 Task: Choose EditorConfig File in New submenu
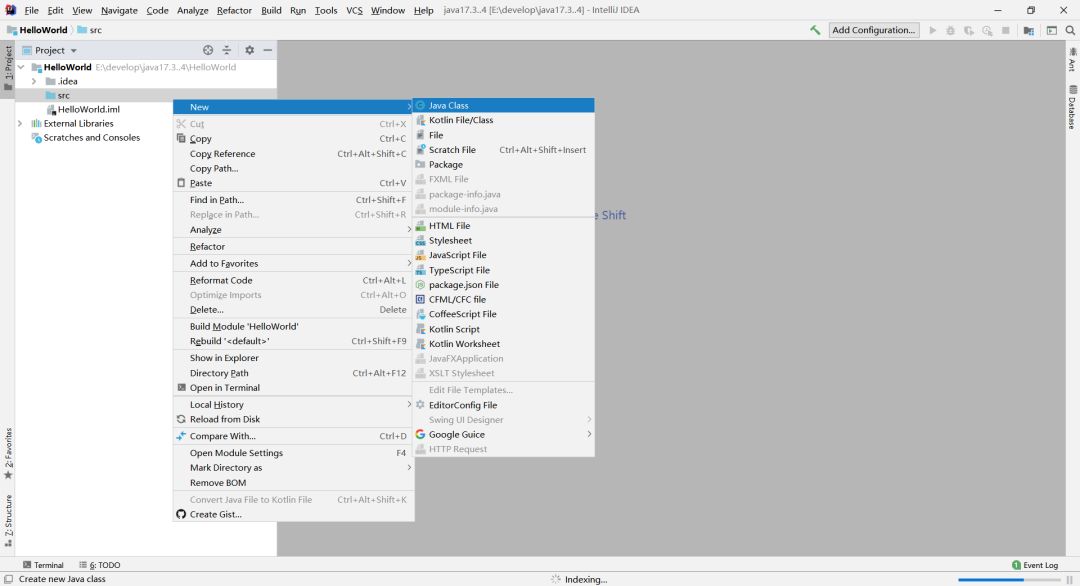click(x=503, y=405)
